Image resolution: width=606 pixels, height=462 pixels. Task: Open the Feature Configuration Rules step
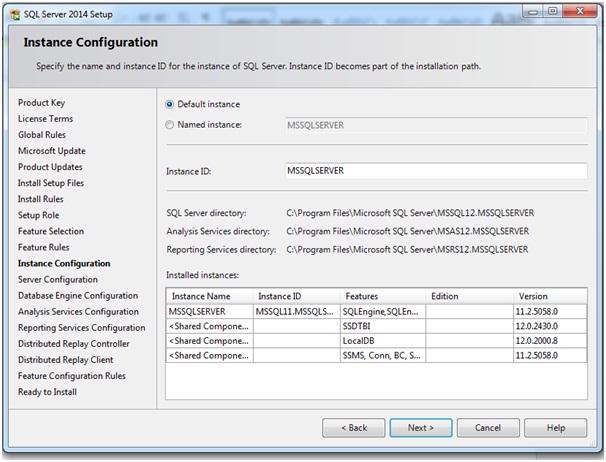click(x=71, y=376)
